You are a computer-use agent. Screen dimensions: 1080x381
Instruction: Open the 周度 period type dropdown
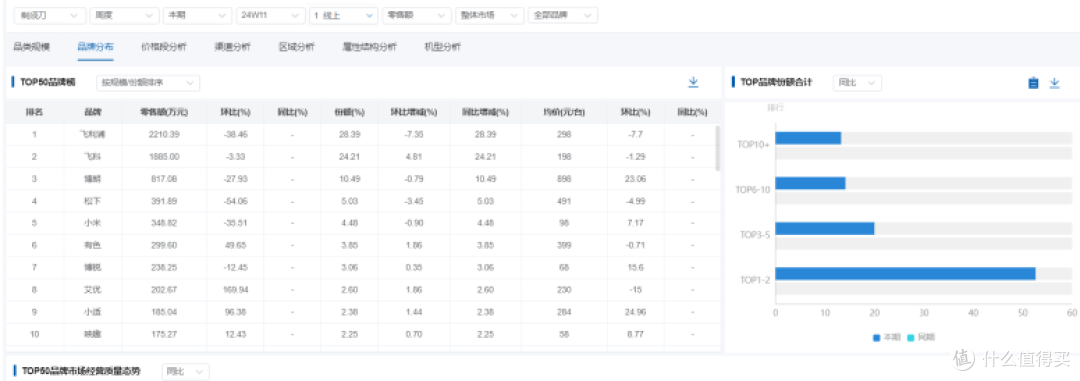tap(124, 15)
